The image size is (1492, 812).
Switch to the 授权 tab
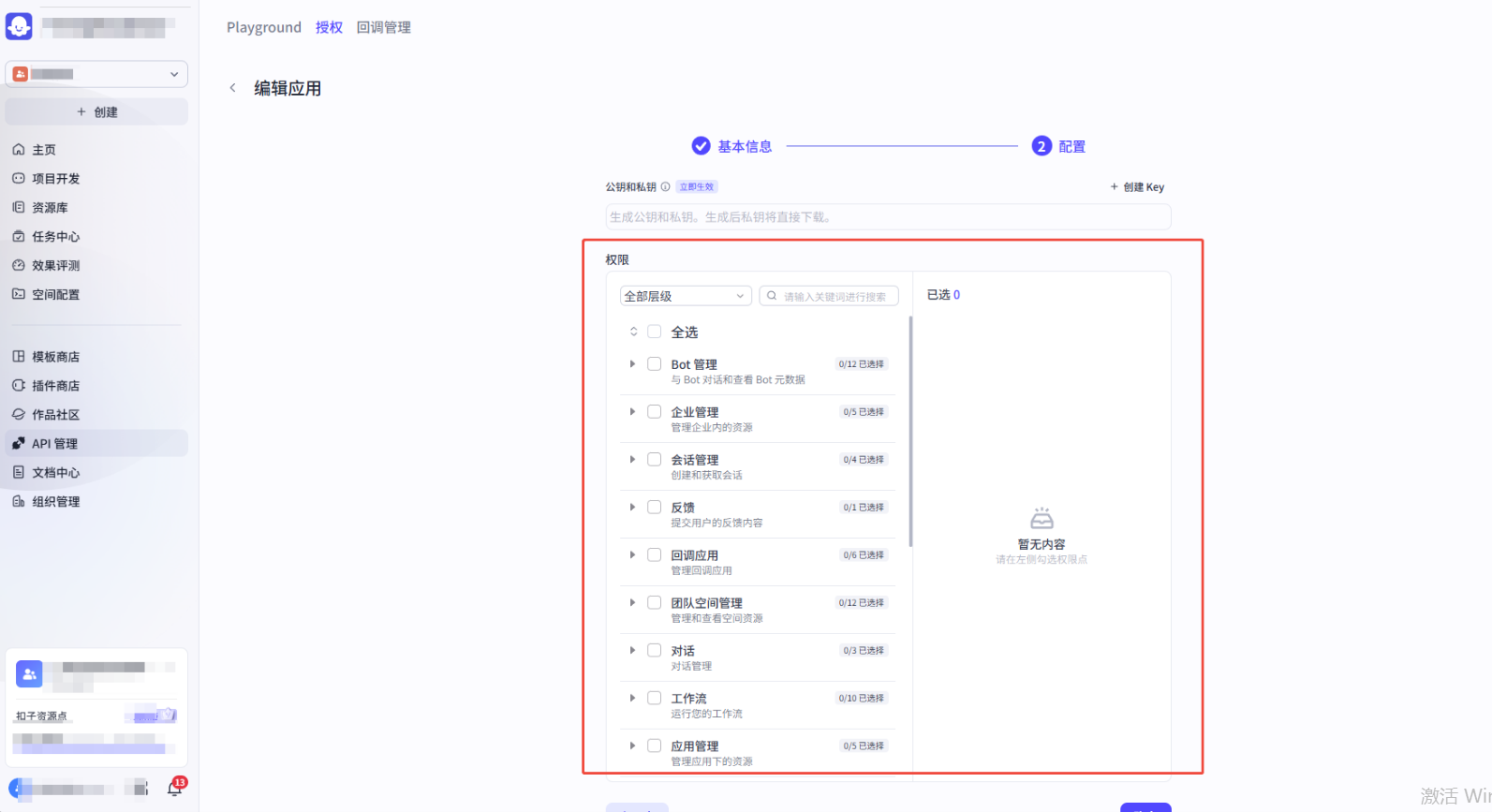click(329, 28)
